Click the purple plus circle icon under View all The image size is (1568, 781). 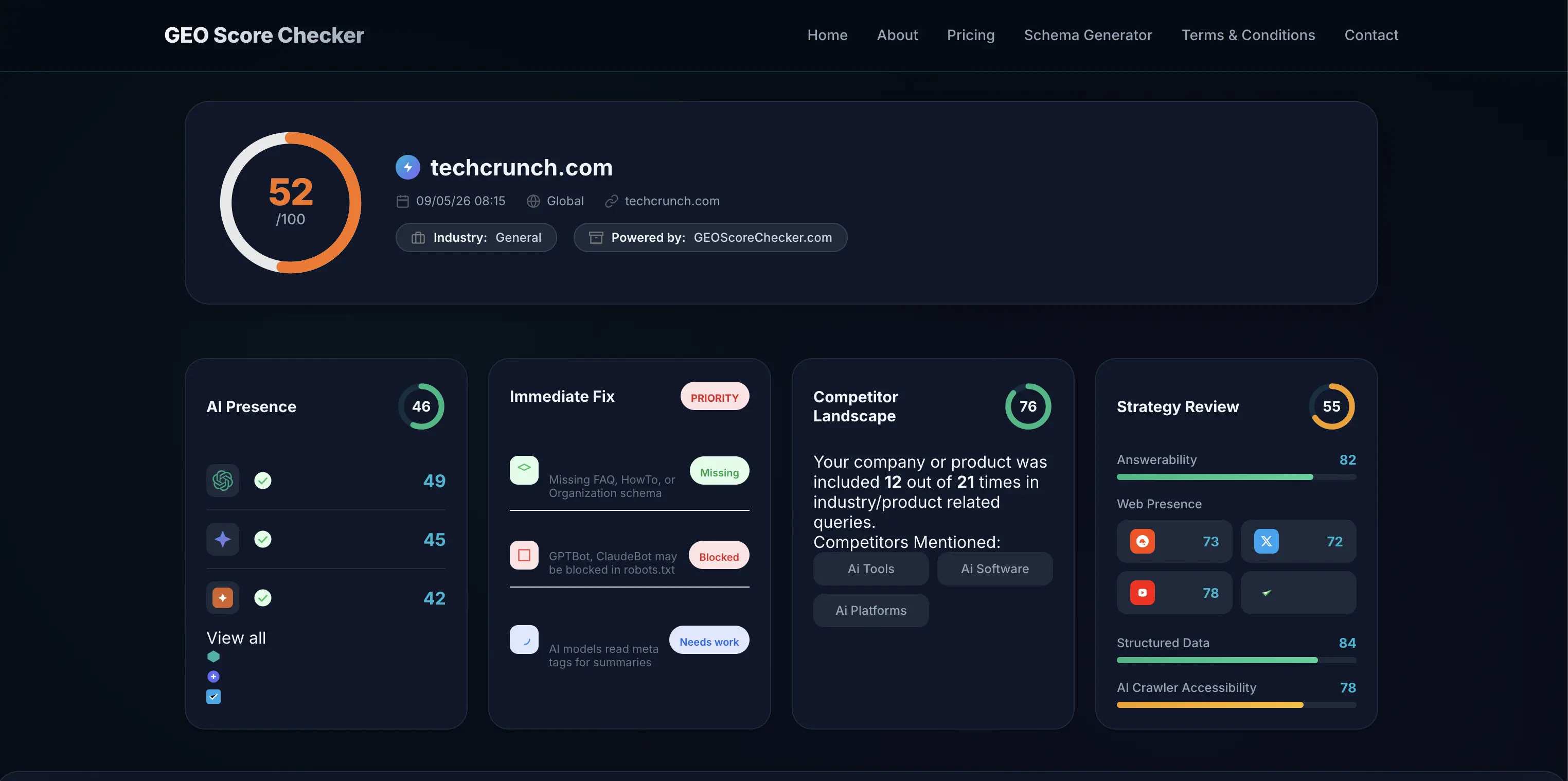pyautogui.click(x=213, y=676)
